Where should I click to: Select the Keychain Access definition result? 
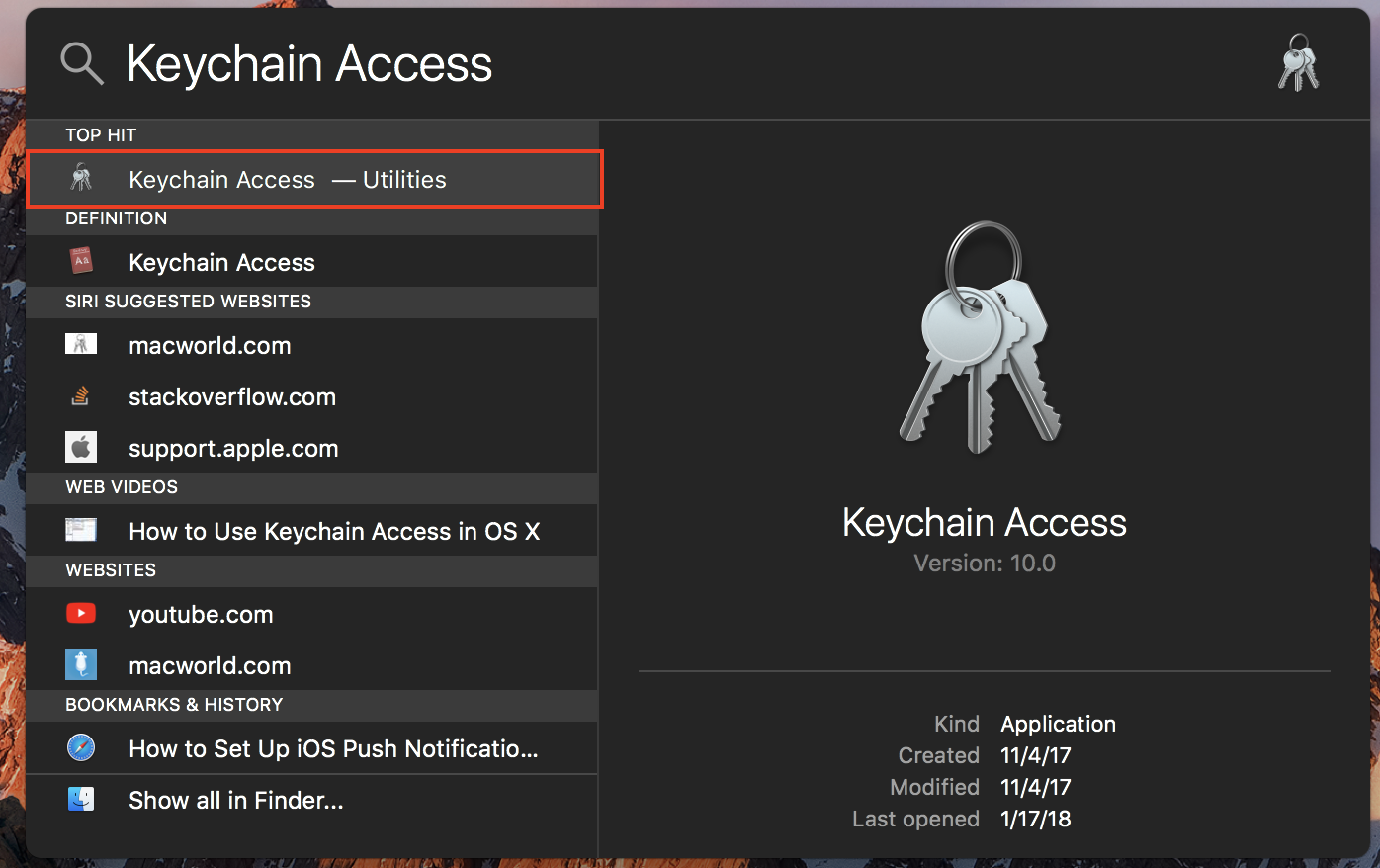click(222, 263)
